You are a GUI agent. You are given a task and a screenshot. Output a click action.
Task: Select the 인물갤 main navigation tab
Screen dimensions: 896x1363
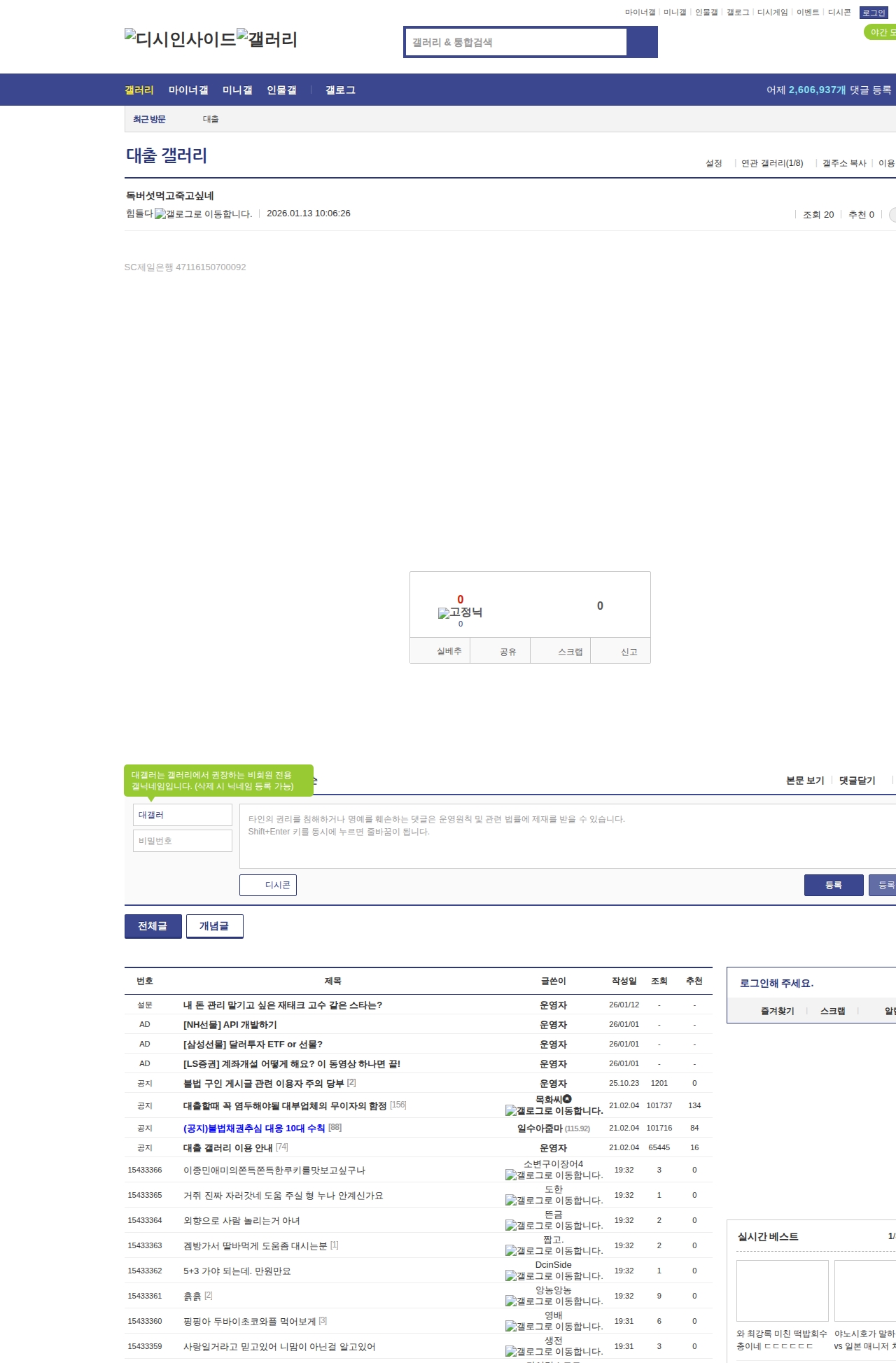[x=281, y=90]
